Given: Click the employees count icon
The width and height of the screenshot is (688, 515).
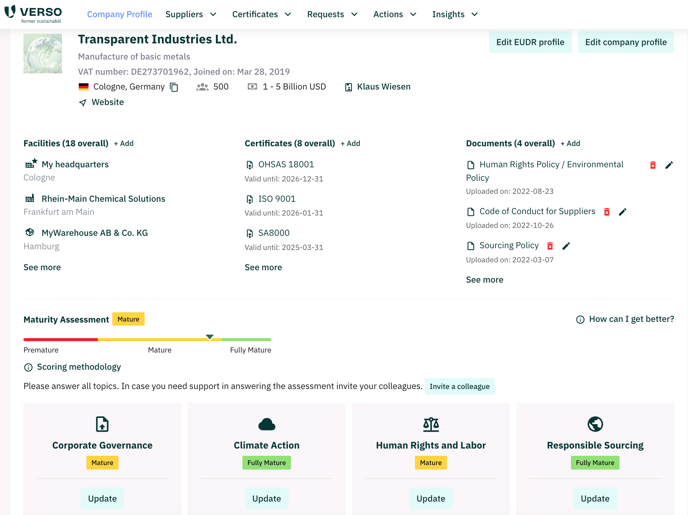Looking at the screenshot, I should pyautogui.click(x=202, y=87).
